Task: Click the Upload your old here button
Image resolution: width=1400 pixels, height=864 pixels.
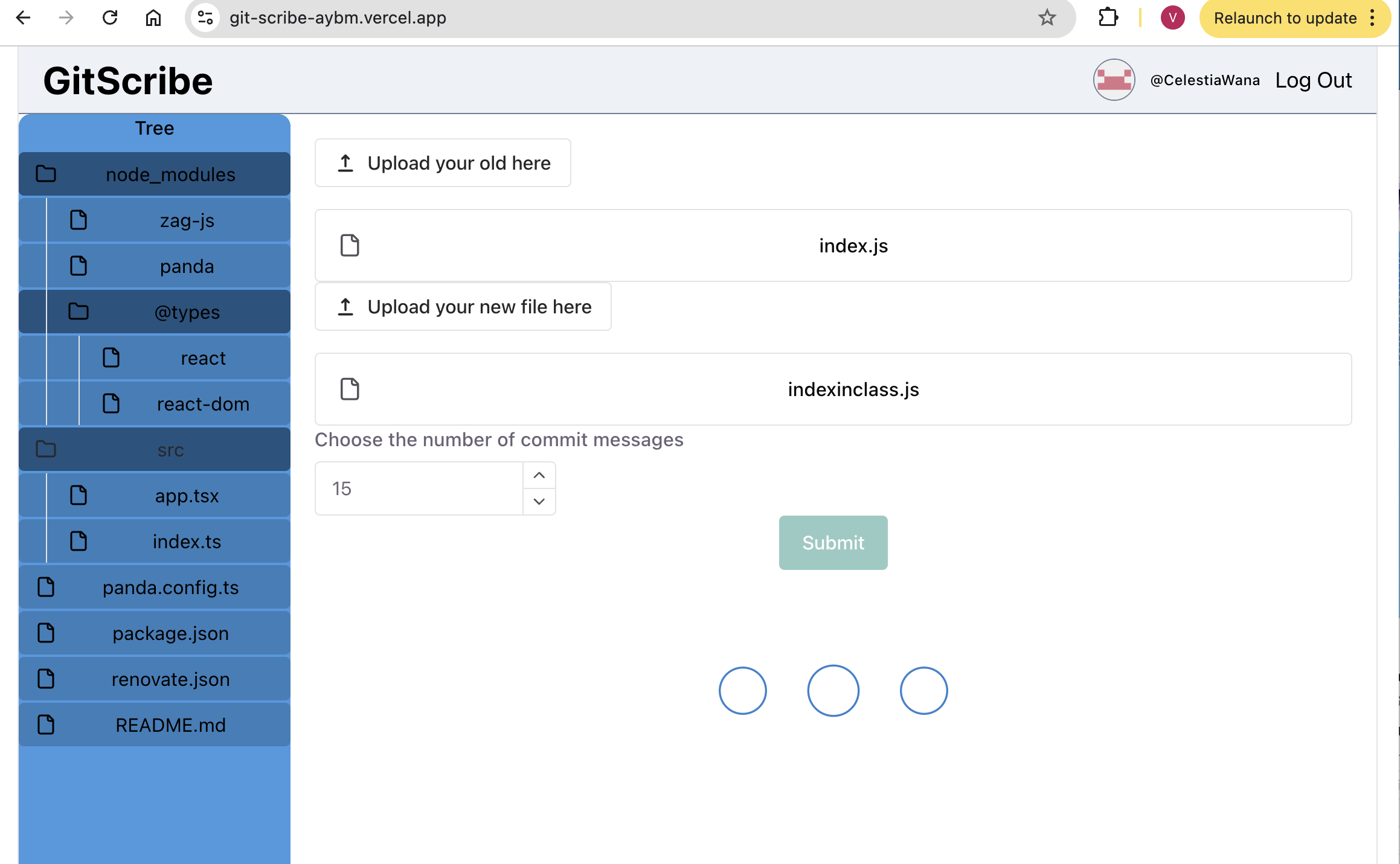Action: [x=443, y=163]
